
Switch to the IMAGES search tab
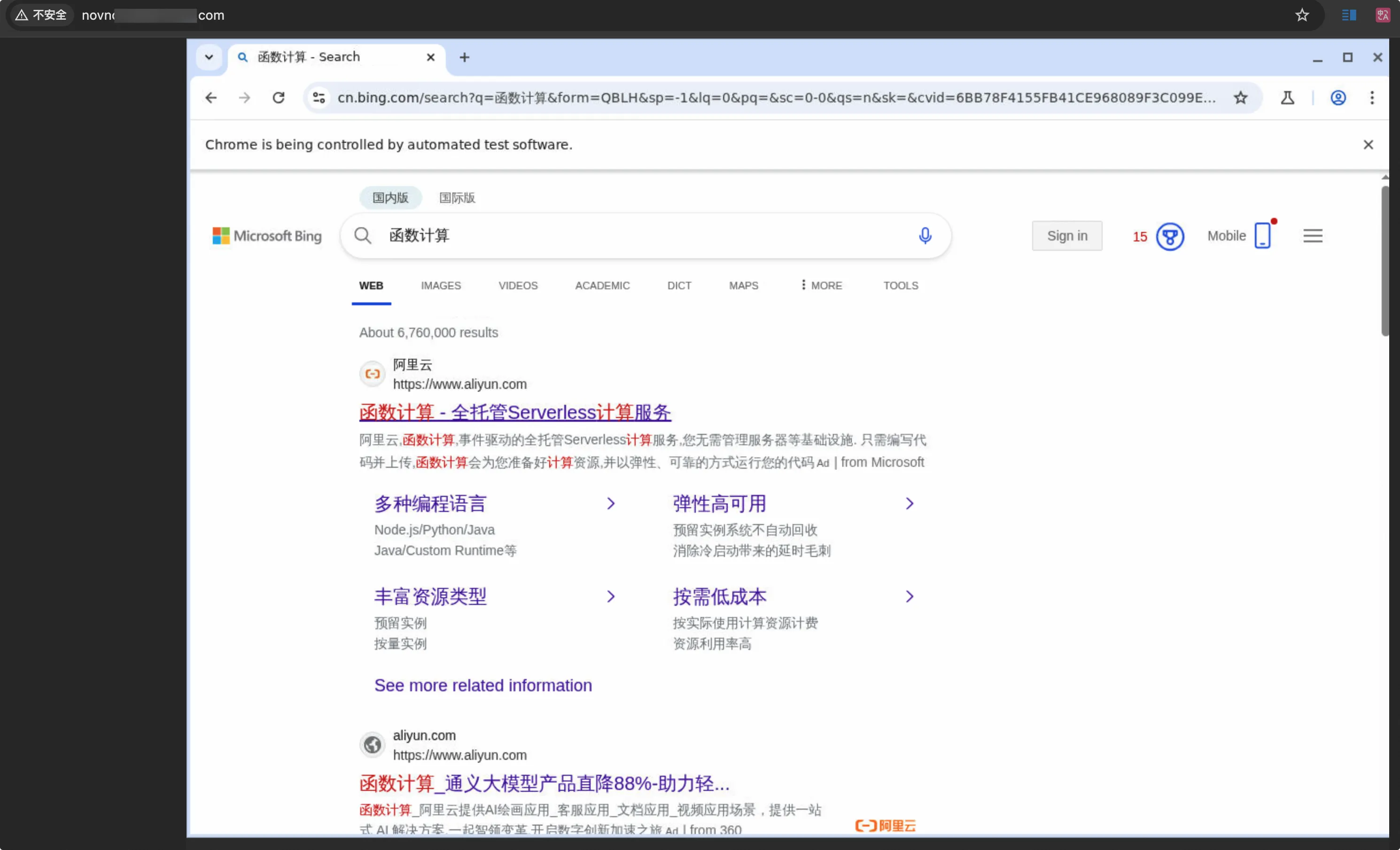441,286
